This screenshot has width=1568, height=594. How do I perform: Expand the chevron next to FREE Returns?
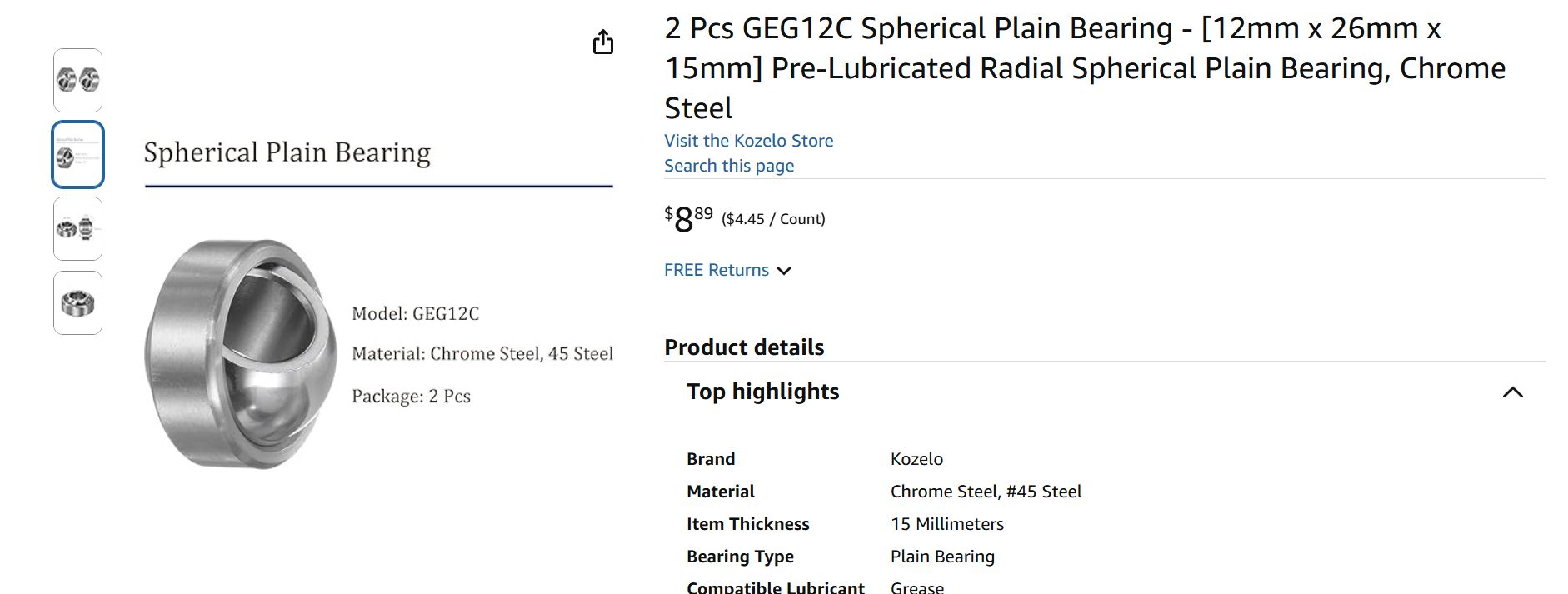pyautogui.click(x=784, y=271)
